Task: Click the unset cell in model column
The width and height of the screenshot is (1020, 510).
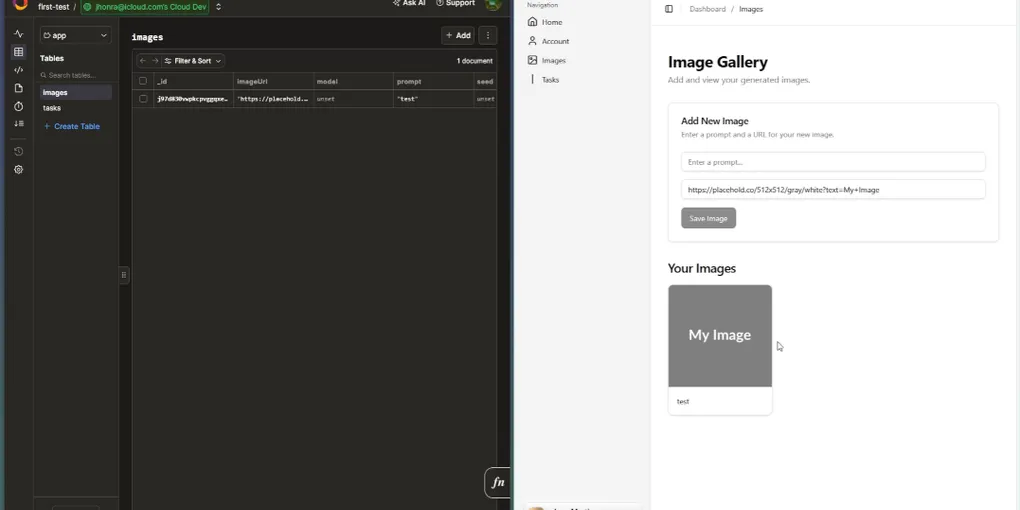Action: click(353, 99)
